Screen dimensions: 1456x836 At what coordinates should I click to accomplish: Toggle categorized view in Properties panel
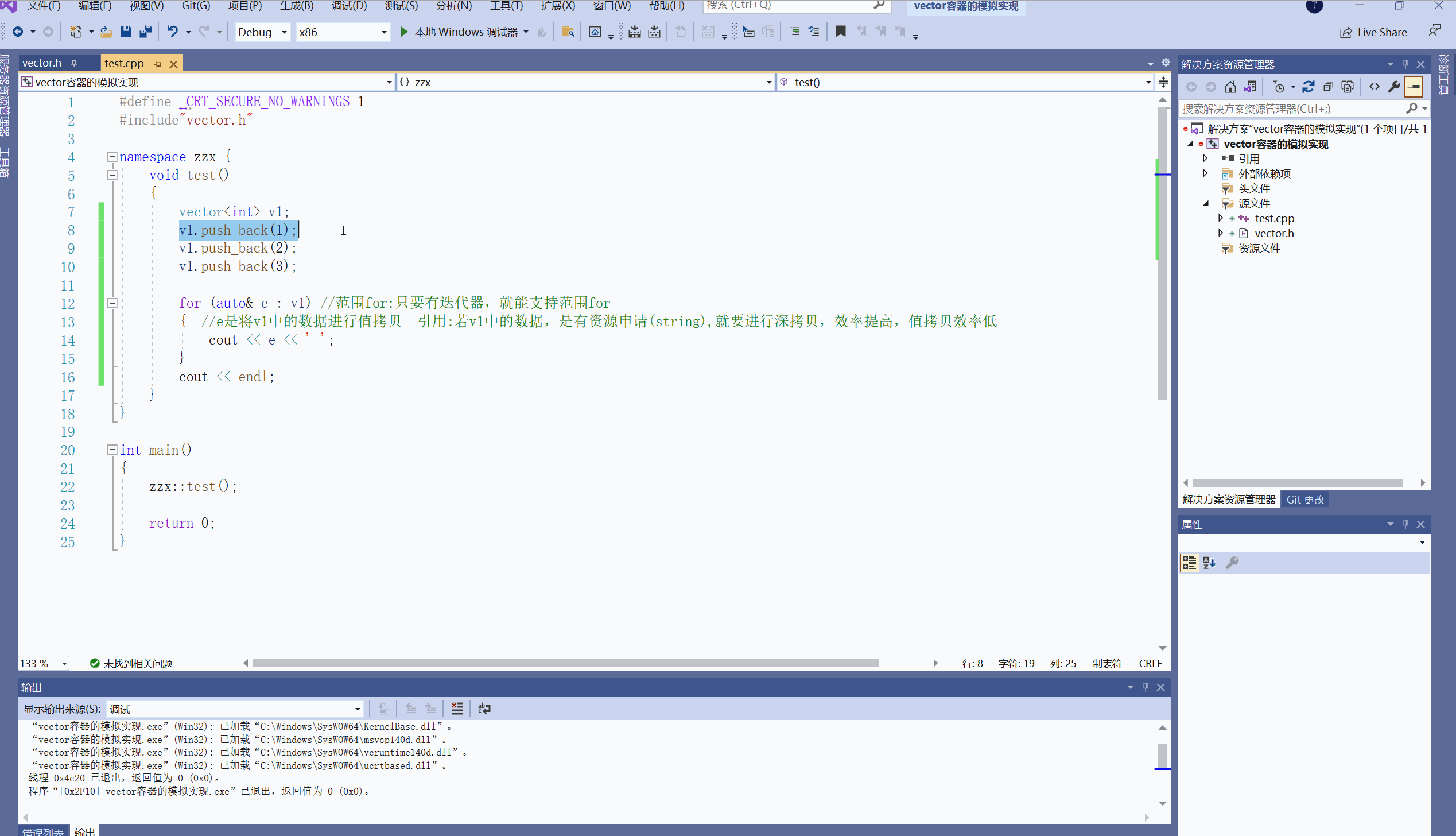pos(1189,563)
